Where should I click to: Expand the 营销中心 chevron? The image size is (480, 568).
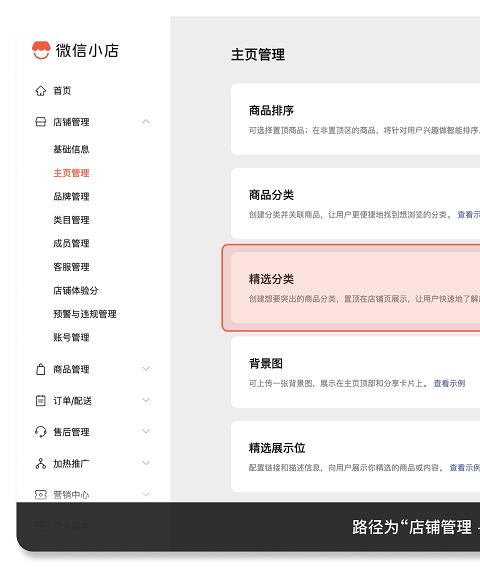(146, 494)
